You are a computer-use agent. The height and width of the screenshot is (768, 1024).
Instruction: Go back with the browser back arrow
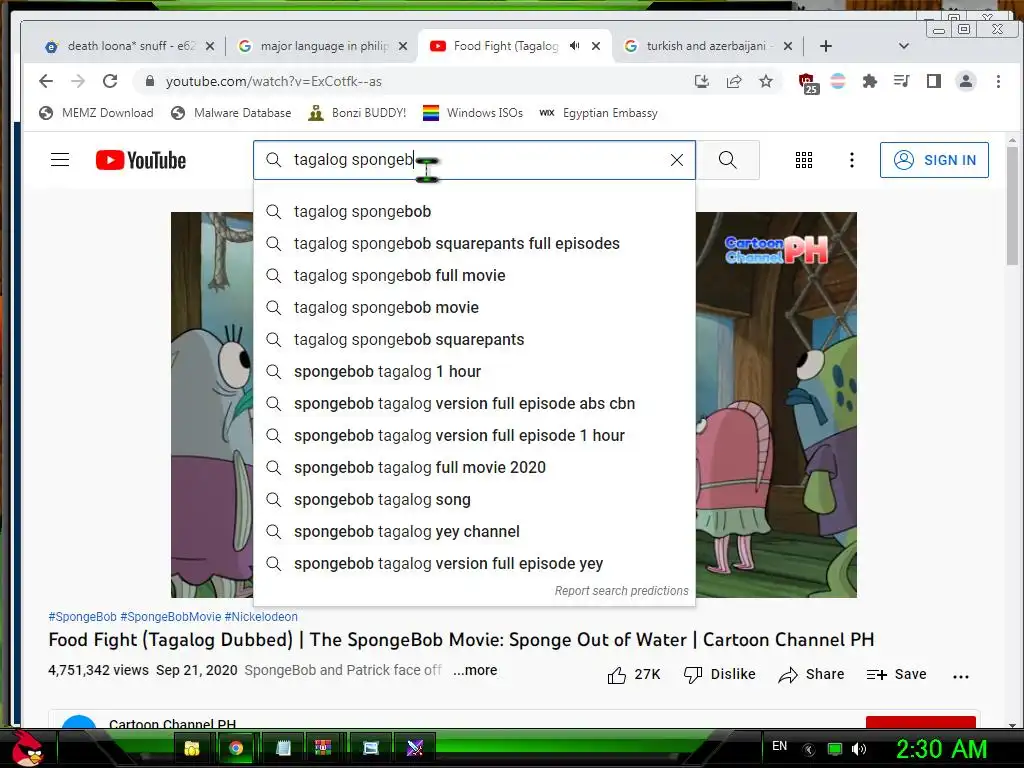[46, 81]
